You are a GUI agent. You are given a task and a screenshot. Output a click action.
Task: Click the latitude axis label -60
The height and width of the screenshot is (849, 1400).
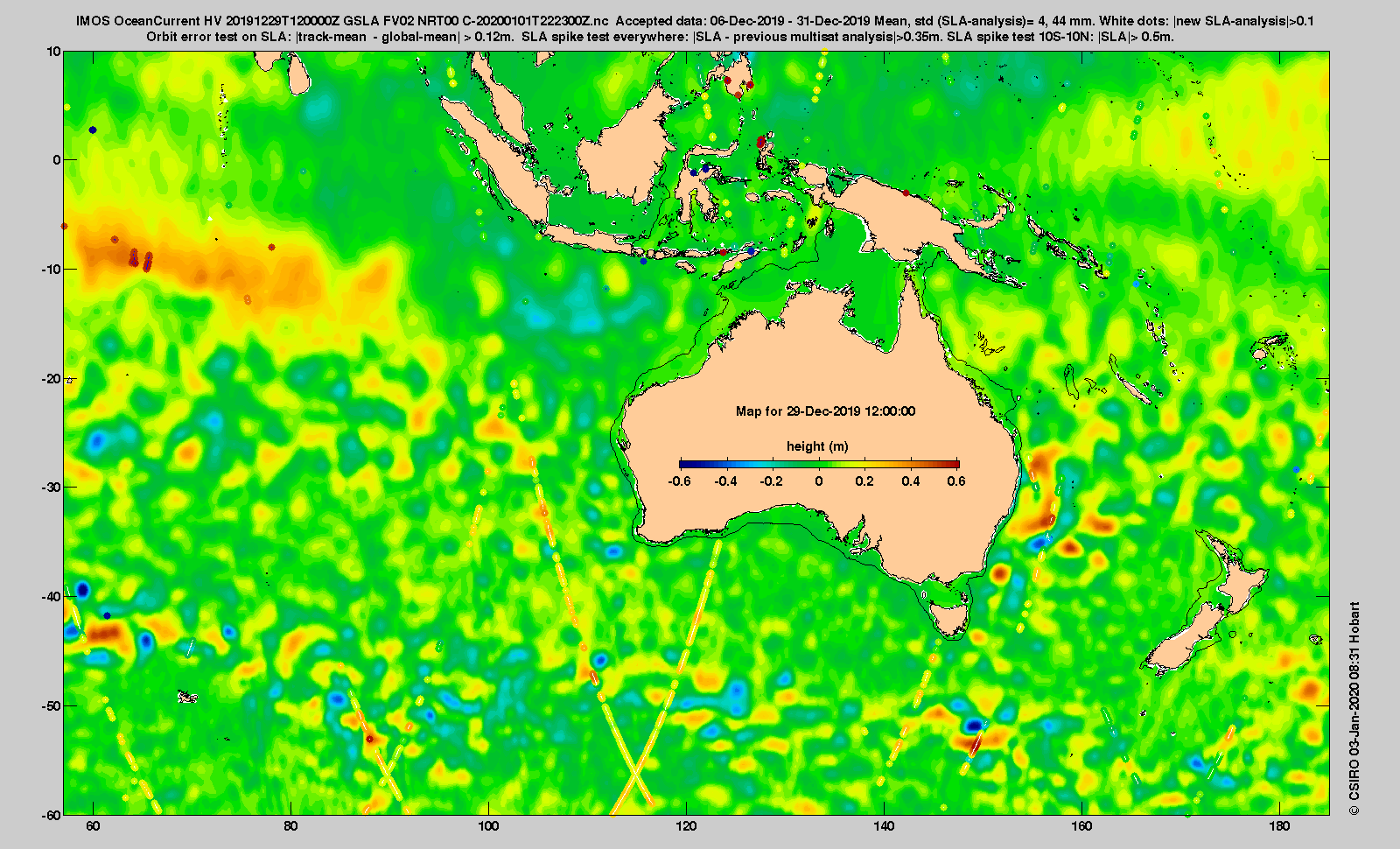click(x=52, y=815)
